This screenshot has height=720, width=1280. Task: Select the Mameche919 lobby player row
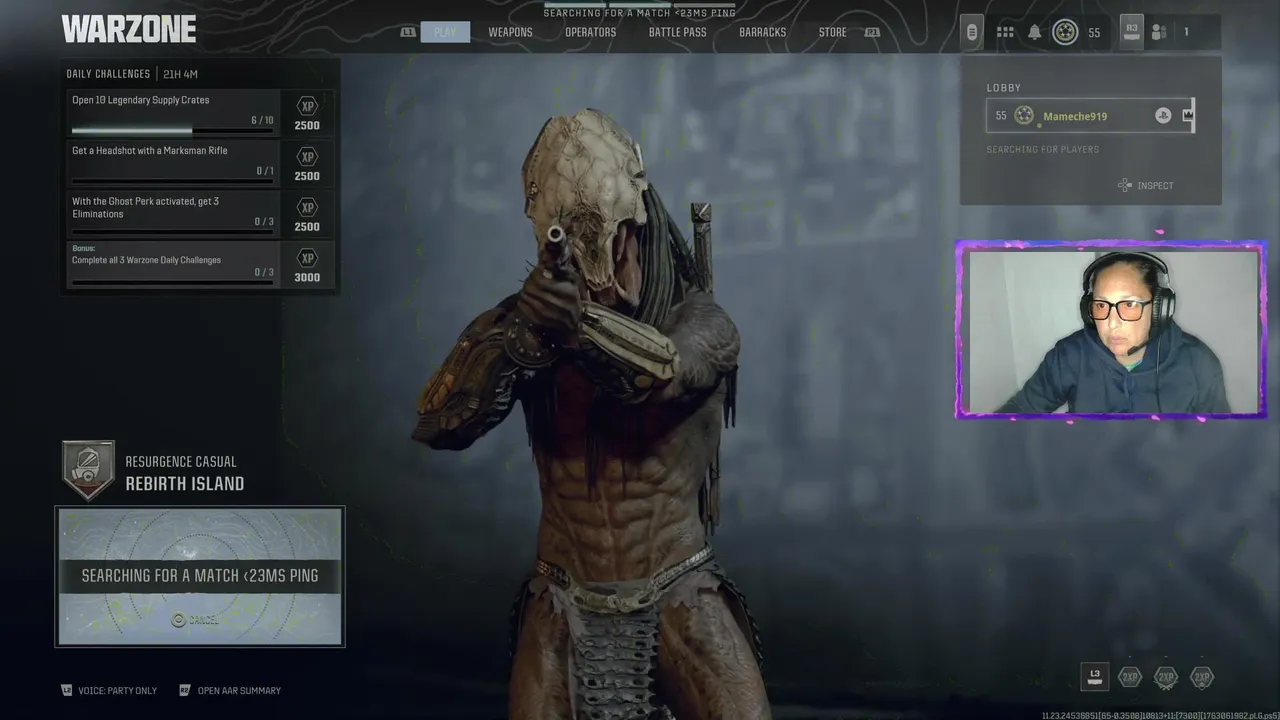1090,115
